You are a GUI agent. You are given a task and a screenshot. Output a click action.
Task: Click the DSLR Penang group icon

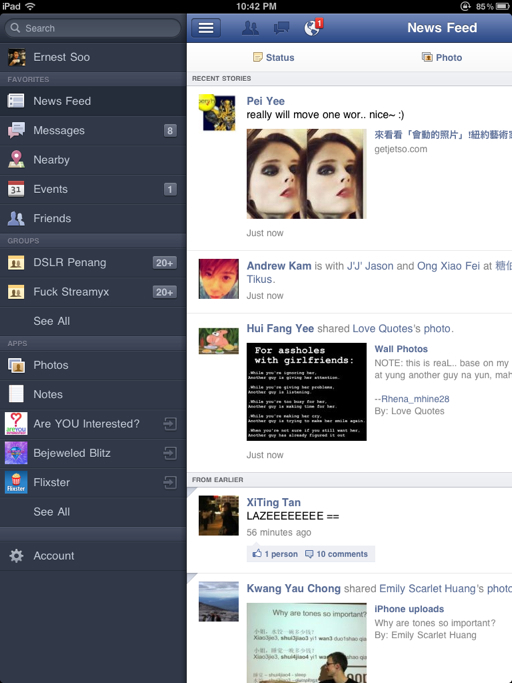pyautogui.click(x=16, y=263)
